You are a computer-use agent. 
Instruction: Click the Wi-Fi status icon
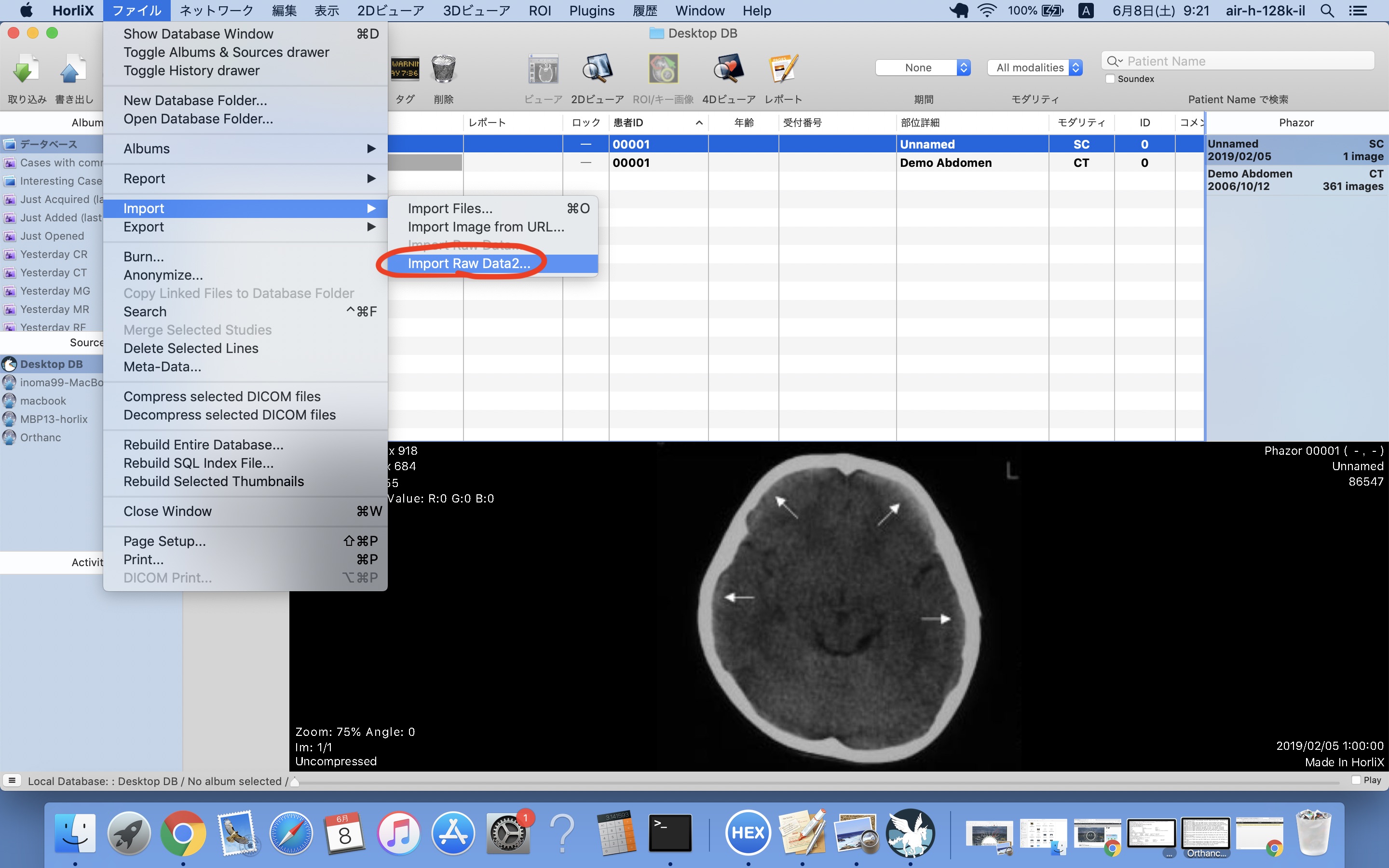coord(987,11)
